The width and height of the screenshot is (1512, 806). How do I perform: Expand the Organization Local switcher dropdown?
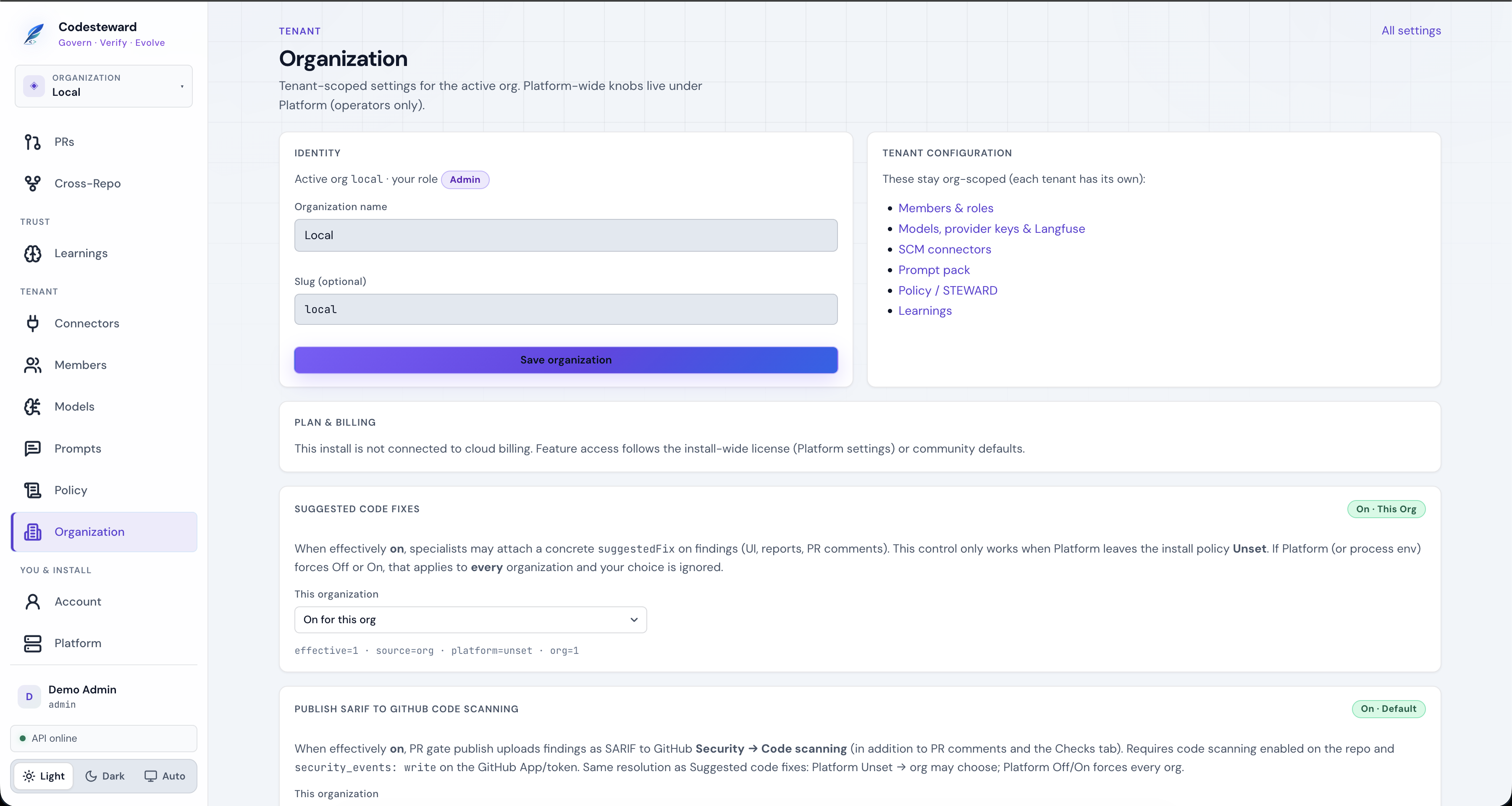104,86
